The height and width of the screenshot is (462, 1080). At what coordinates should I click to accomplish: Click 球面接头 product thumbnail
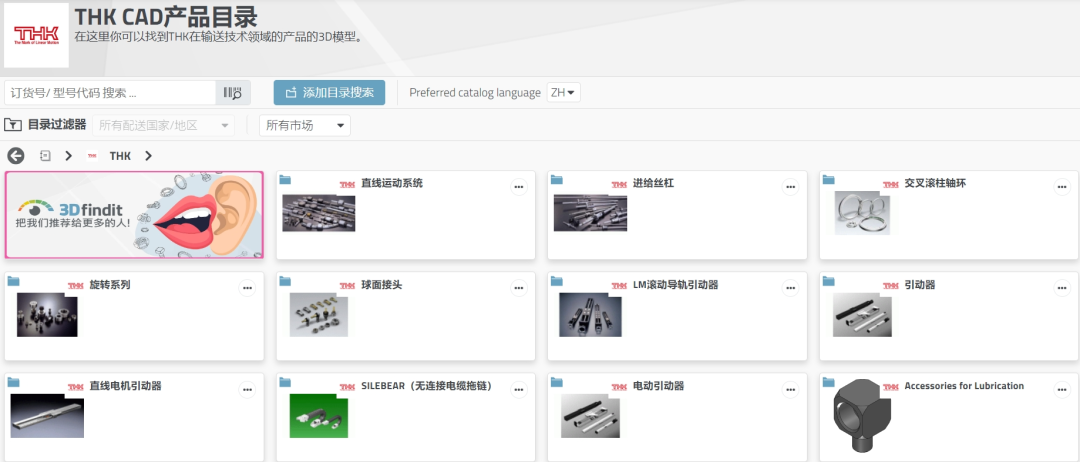319,315
